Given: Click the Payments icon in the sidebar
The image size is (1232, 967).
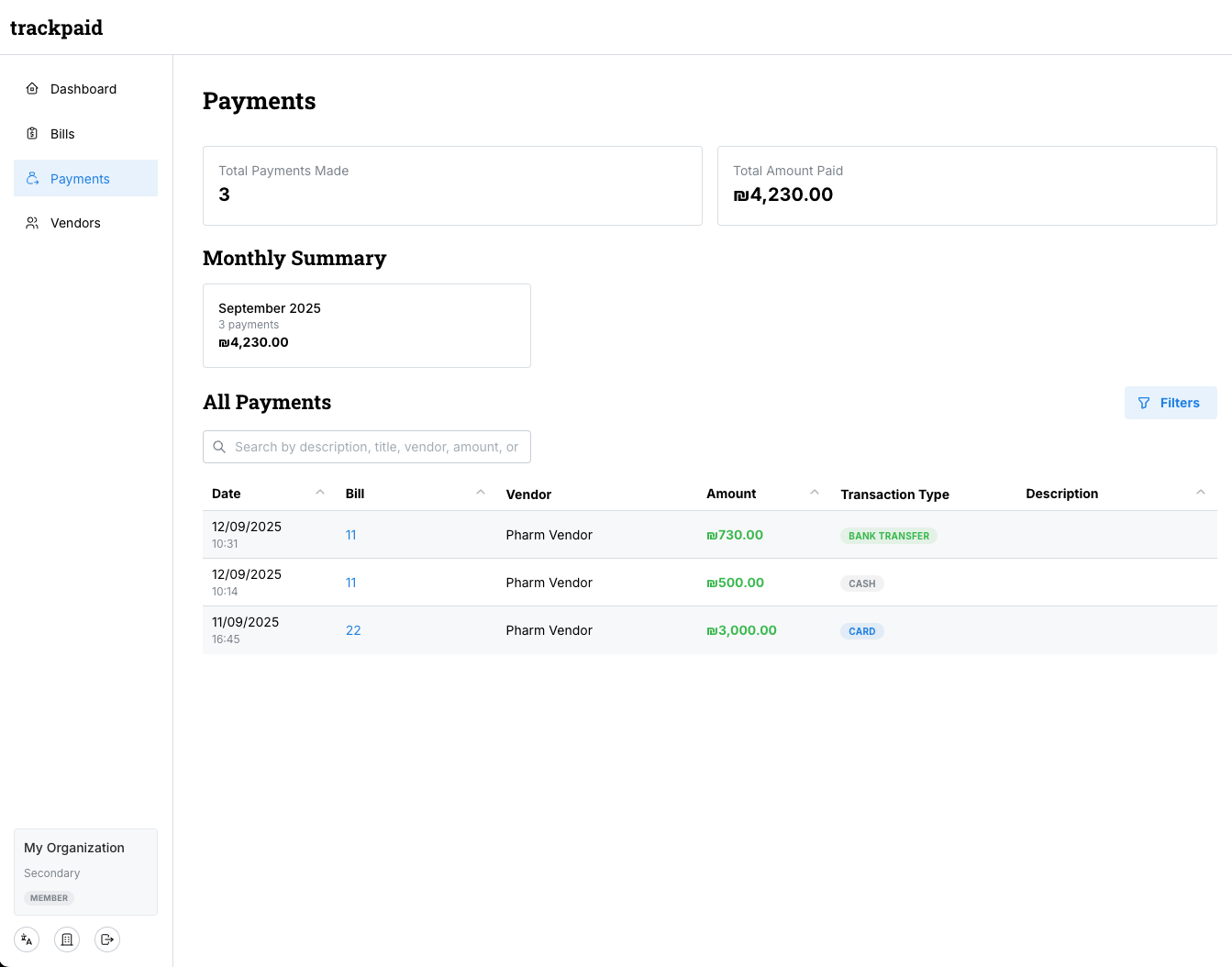Looking at the screenshot, I should 33,178.
